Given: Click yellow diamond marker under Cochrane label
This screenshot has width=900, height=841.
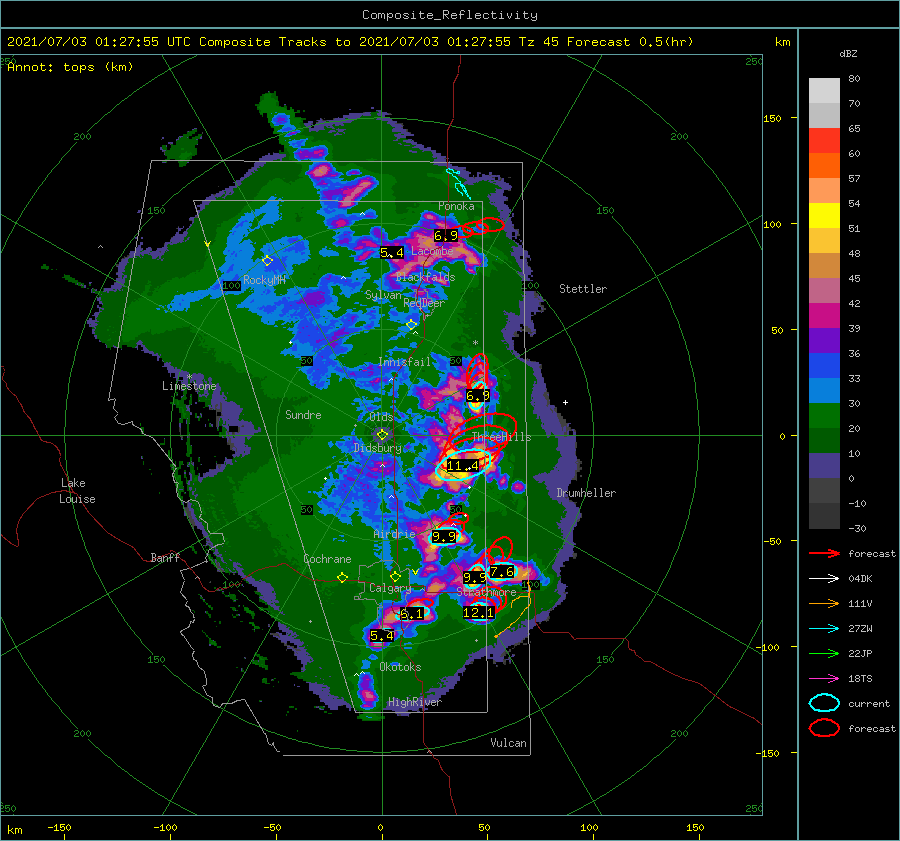Looking at the screenshot, I should click(x=342, y=578).
